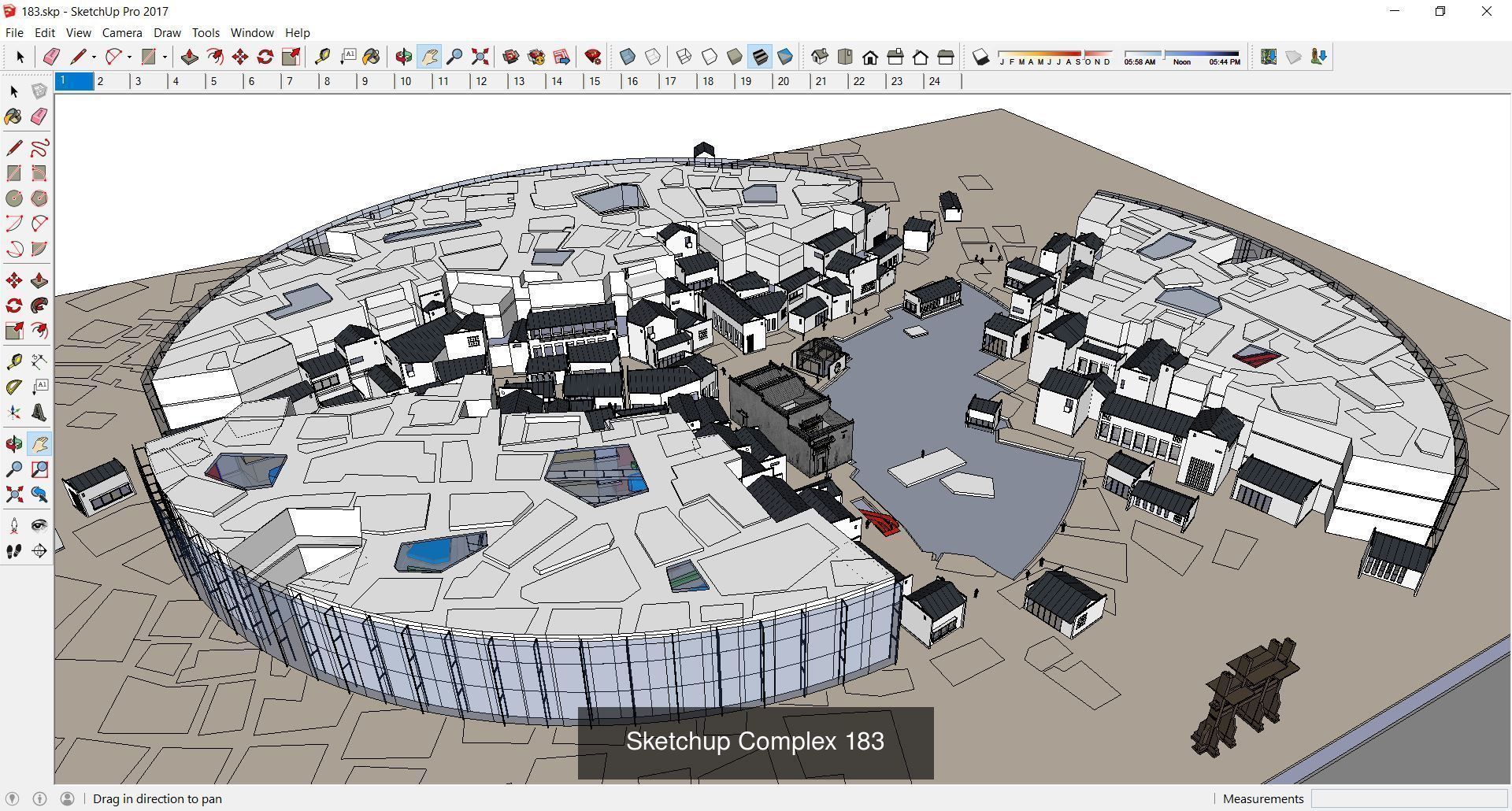Screen dimensions: 1512x811
Task: Activate the Move tool in top toolbar
Action: click(x=240, y=57)
